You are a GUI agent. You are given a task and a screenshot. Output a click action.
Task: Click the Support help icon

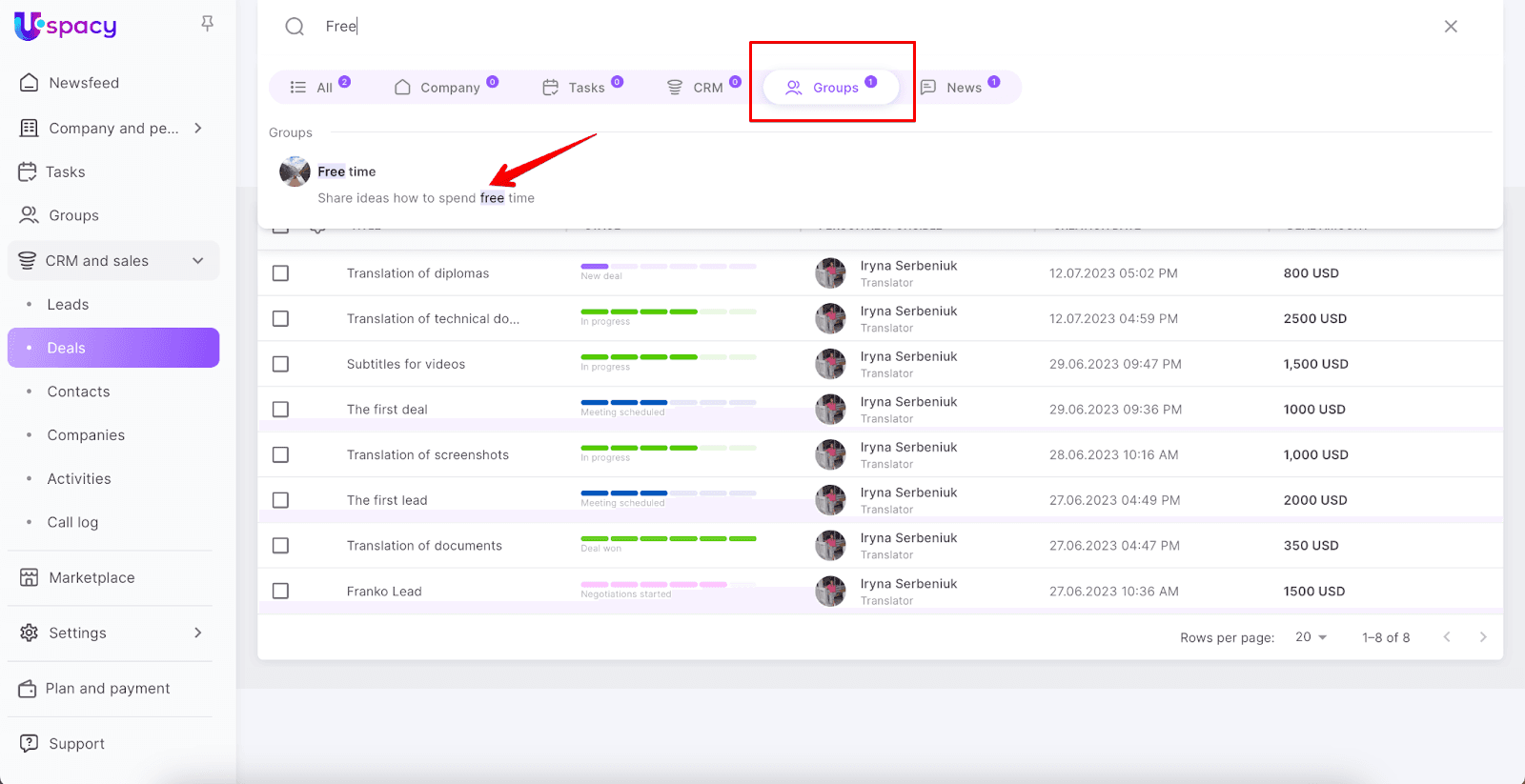click(x=30, y=744)
